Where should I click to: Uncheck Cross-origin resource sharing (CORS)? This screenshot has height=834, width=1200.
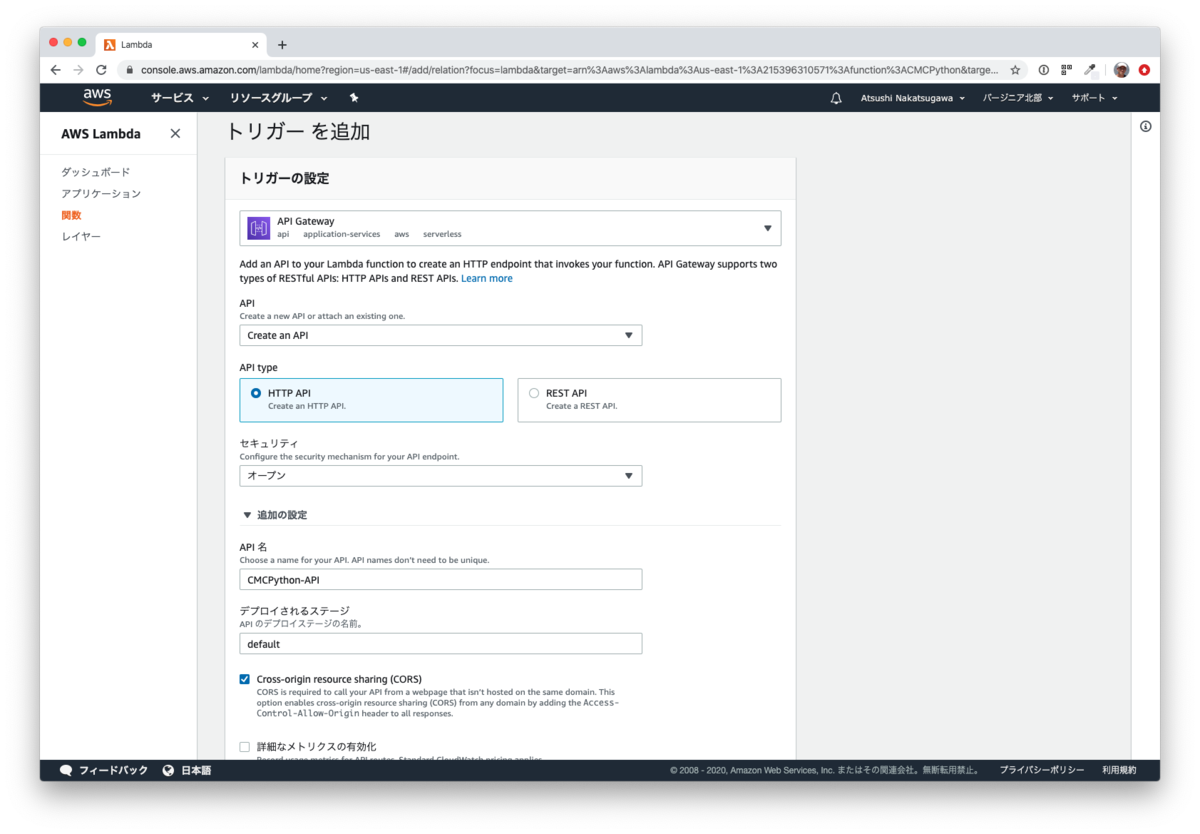(x=245, y=679)
